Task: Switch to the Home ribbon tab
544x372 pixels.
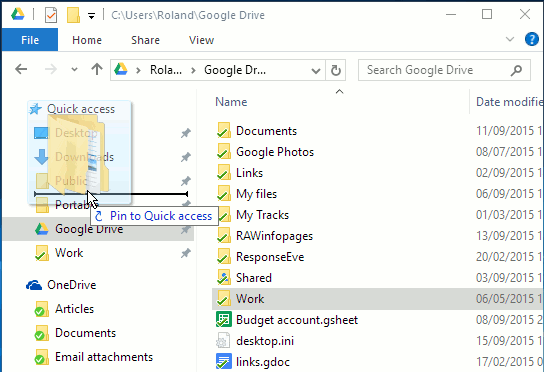Action: click(87, 40)
